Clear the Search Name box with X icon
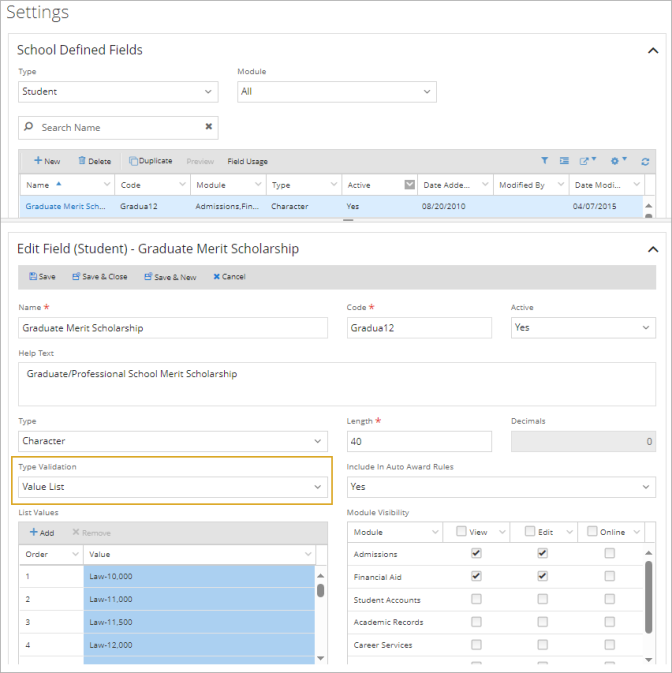This screenshot has width=672, height=673. [x=209, y=126]
